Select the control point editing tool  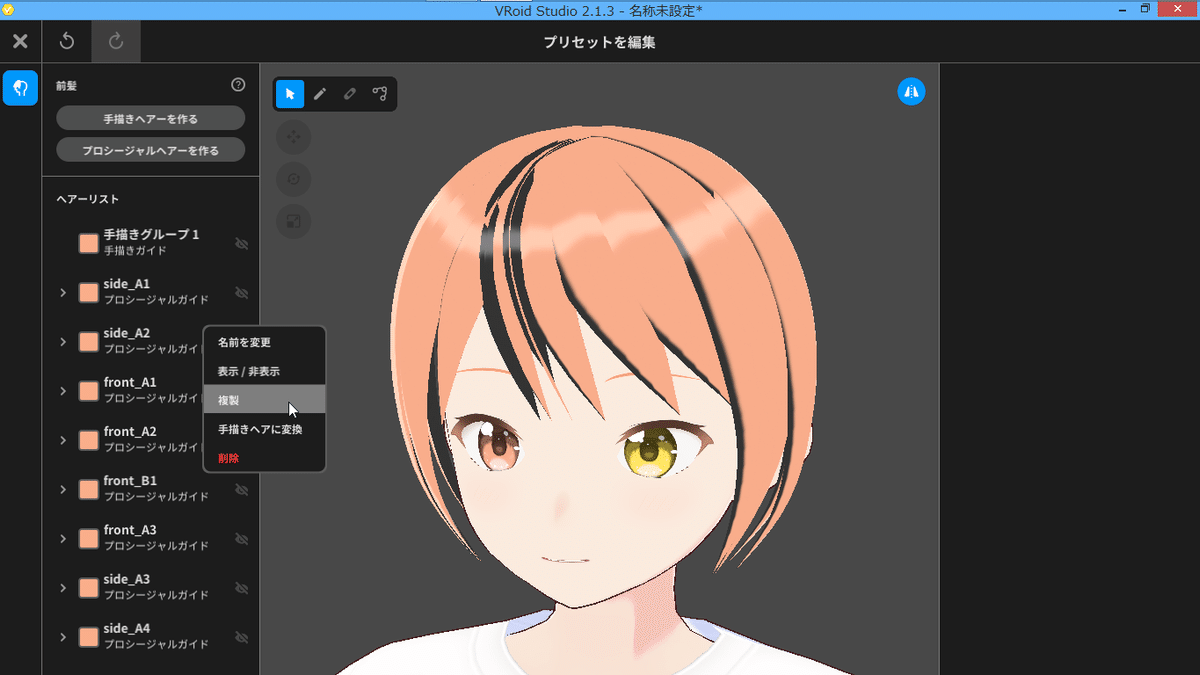point(381,93)
